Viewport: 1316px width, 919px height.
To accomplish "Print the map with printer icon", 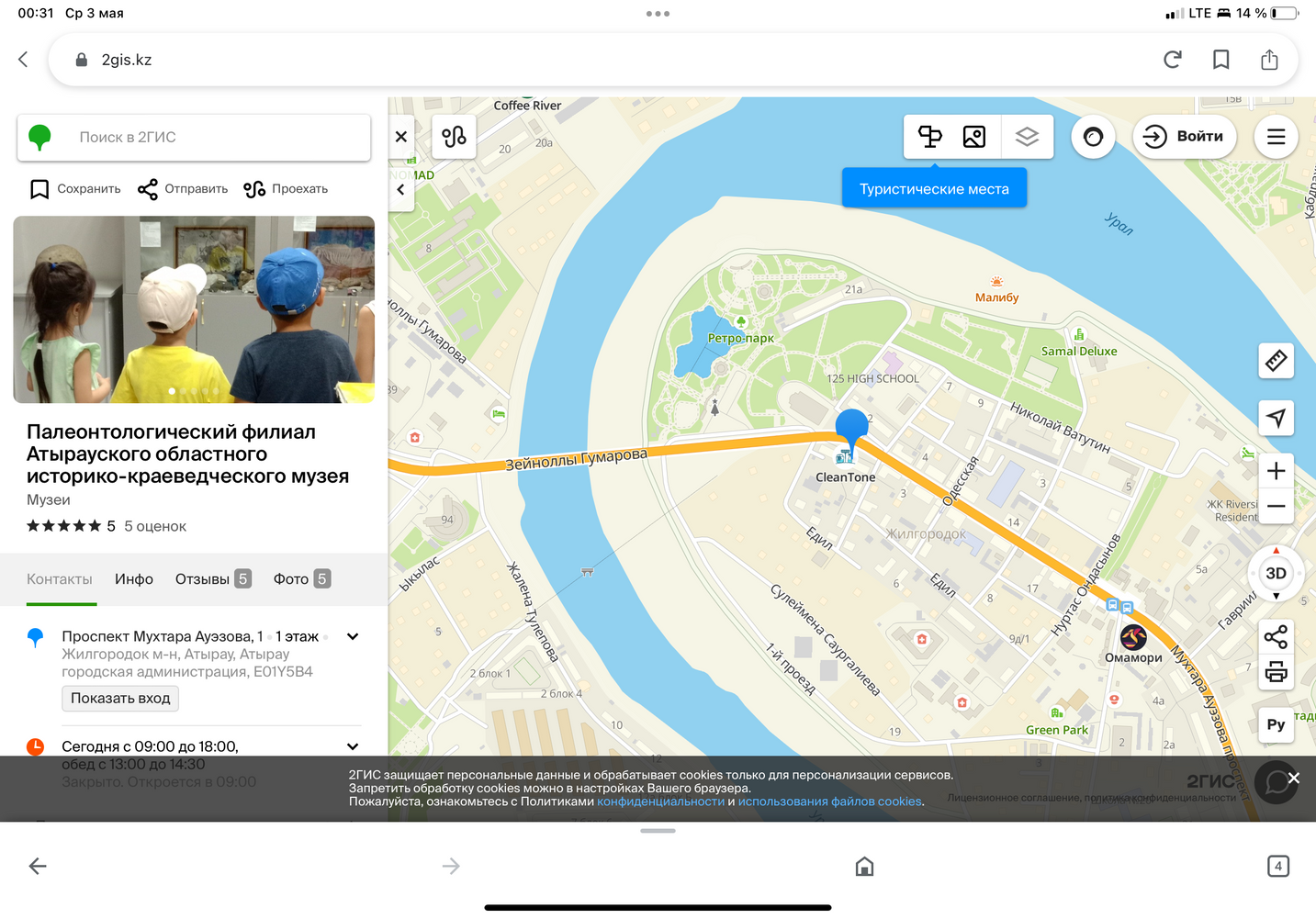I will pyautogui.click(x=1276, y=673).
